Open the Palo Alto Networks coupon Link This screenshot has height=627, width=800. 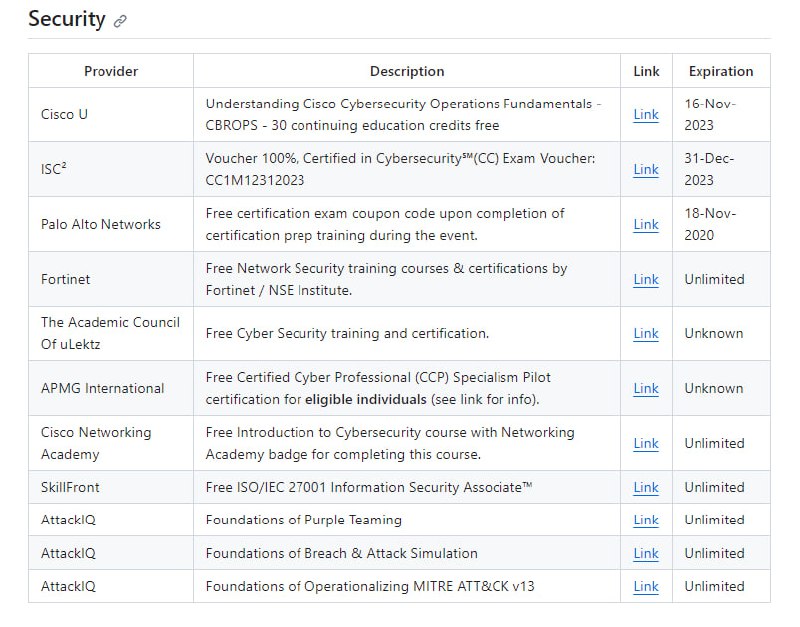click(645, 224)
